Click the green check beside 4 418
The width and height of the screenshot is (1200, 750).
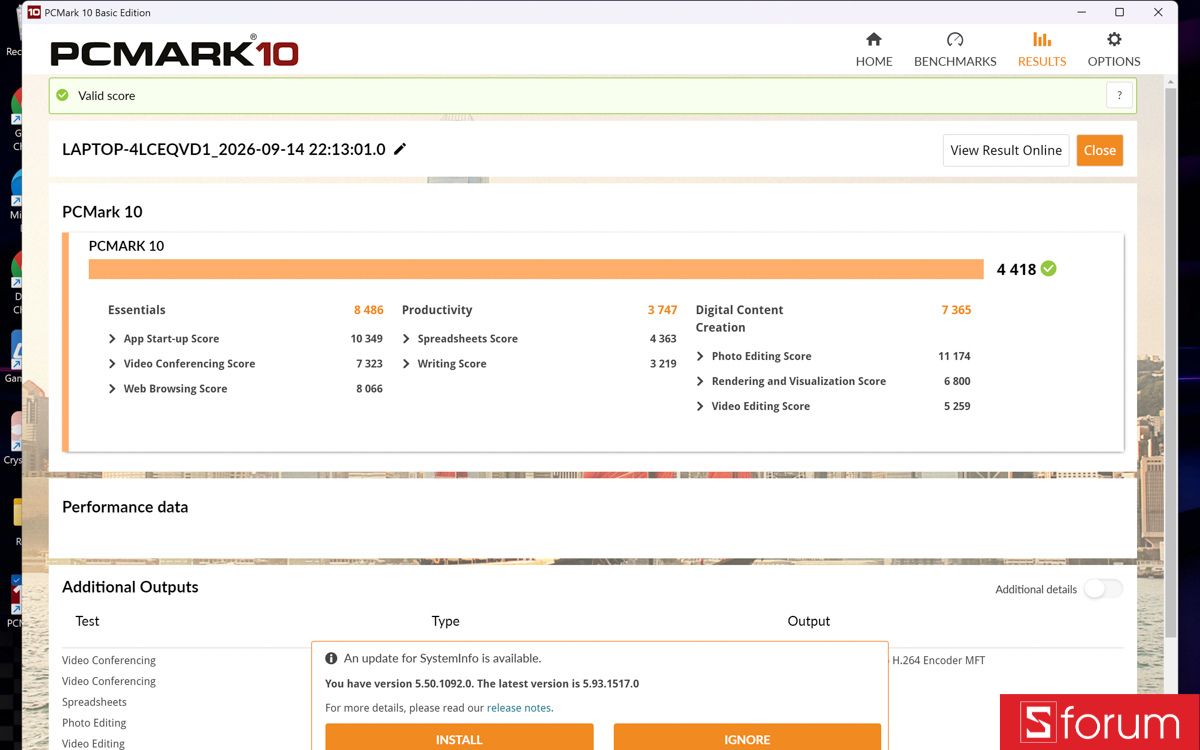point(1048,268)
